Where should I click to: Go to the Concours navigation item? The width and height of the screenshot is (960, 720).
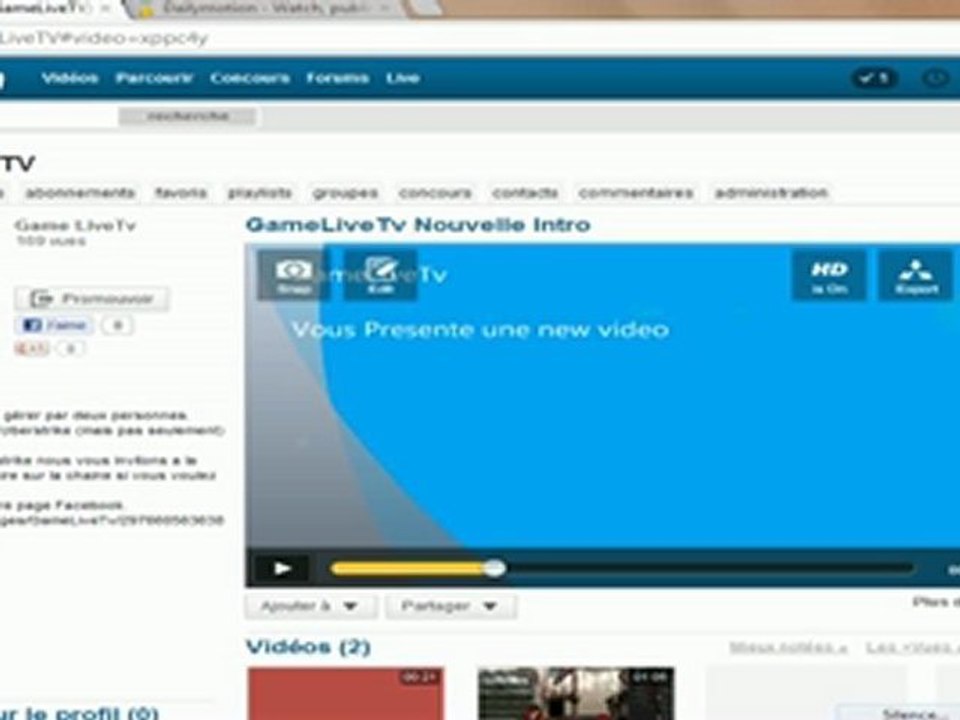(250, 78)
